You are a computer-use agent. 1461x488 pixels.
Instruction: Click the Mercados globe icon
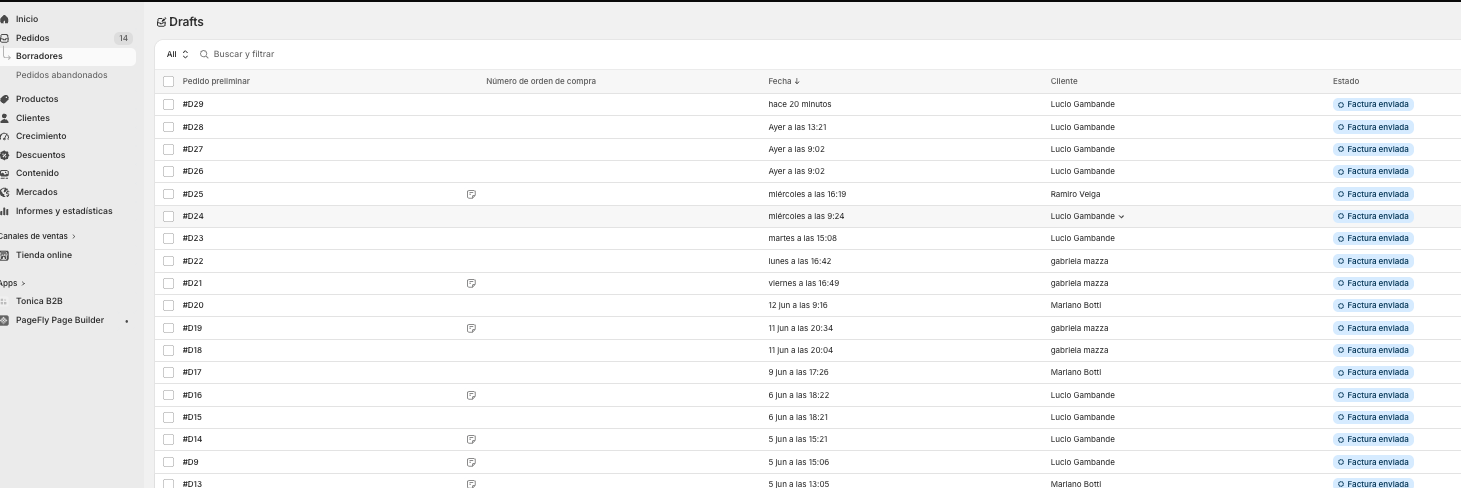click(x=4, y=192)
